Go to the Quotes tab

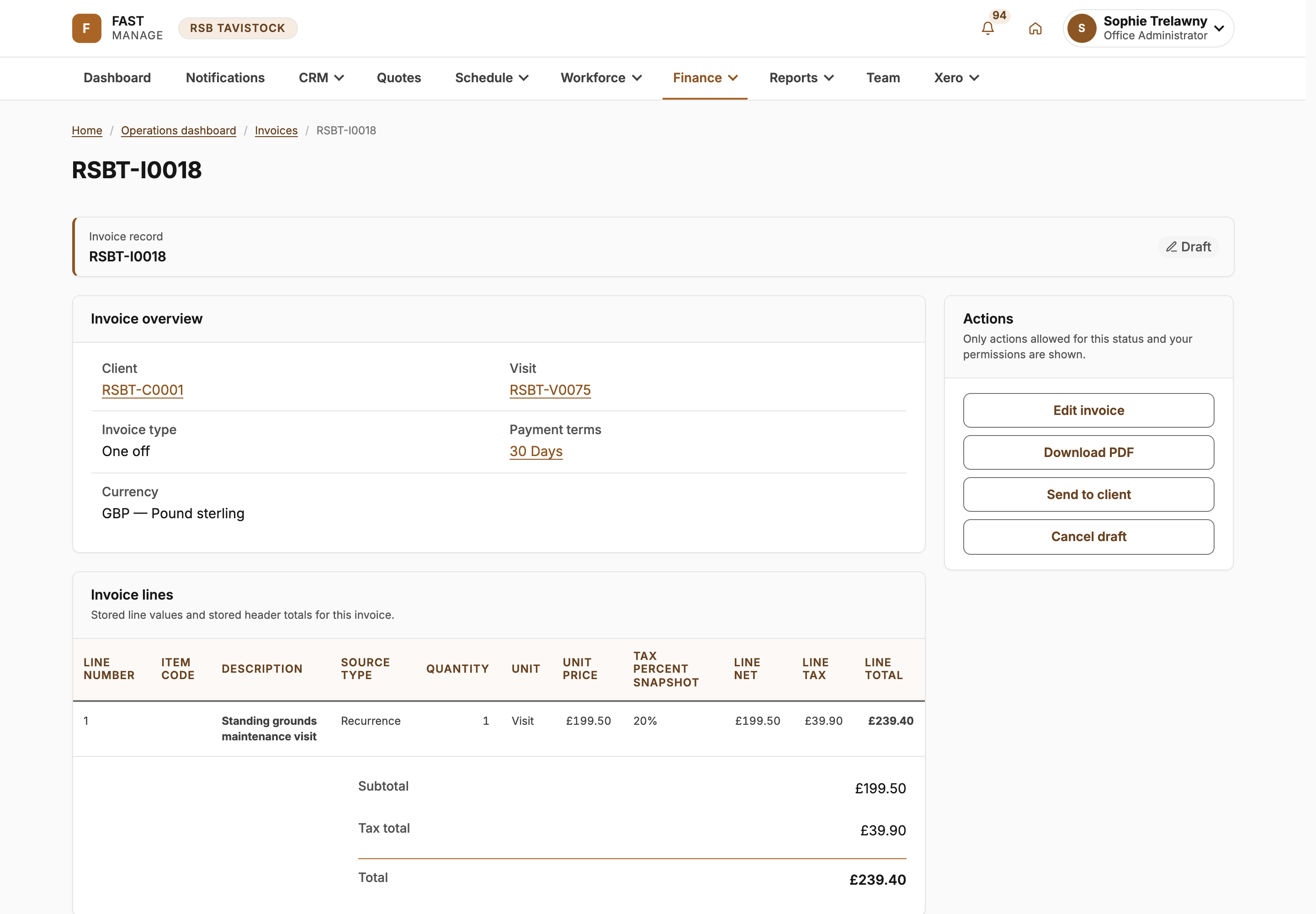click(398, 78)
